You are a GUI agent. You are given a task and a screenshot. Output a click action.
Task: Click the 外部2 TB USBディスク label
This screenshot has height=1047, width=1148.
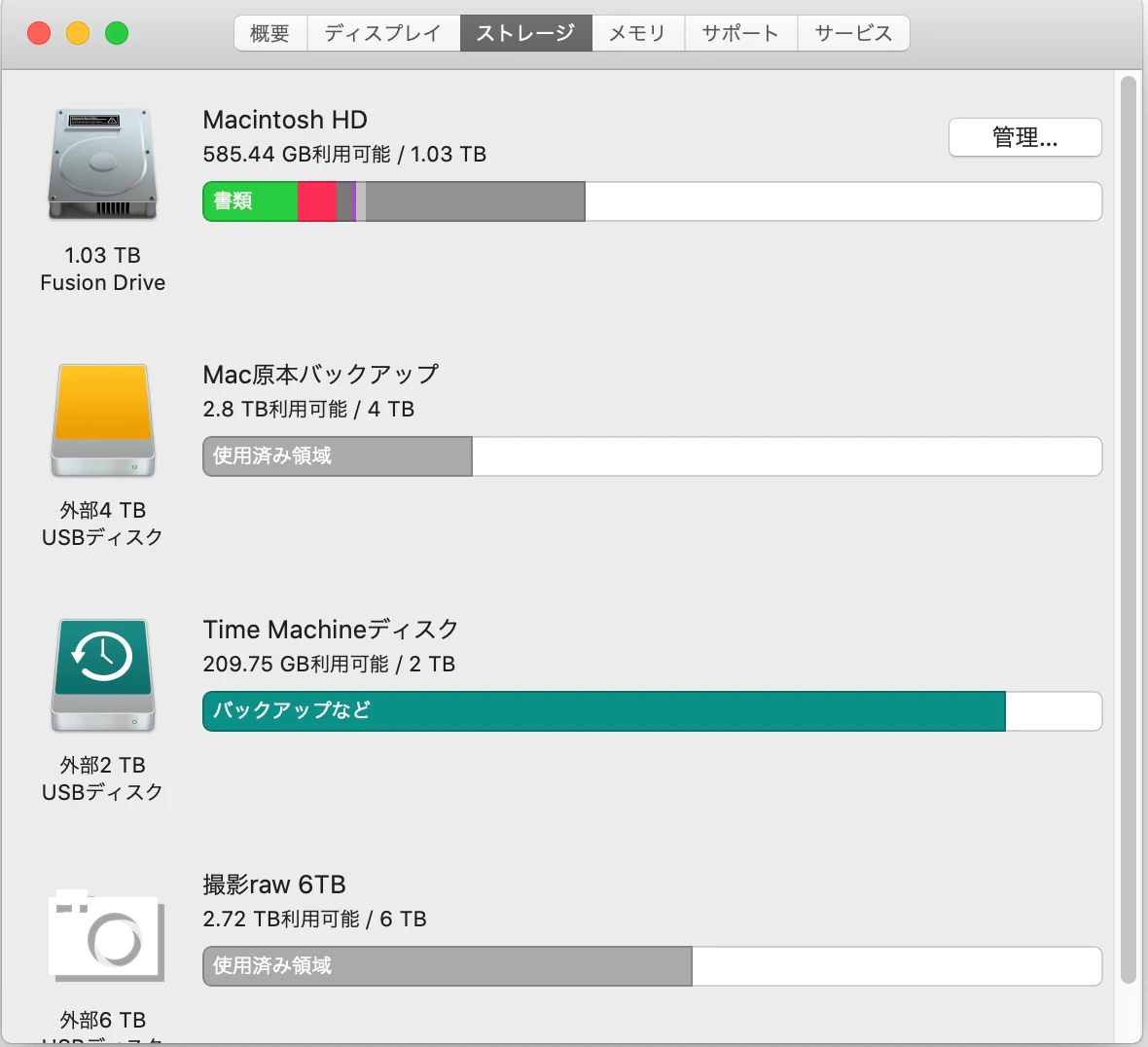(x=102, y=778)
